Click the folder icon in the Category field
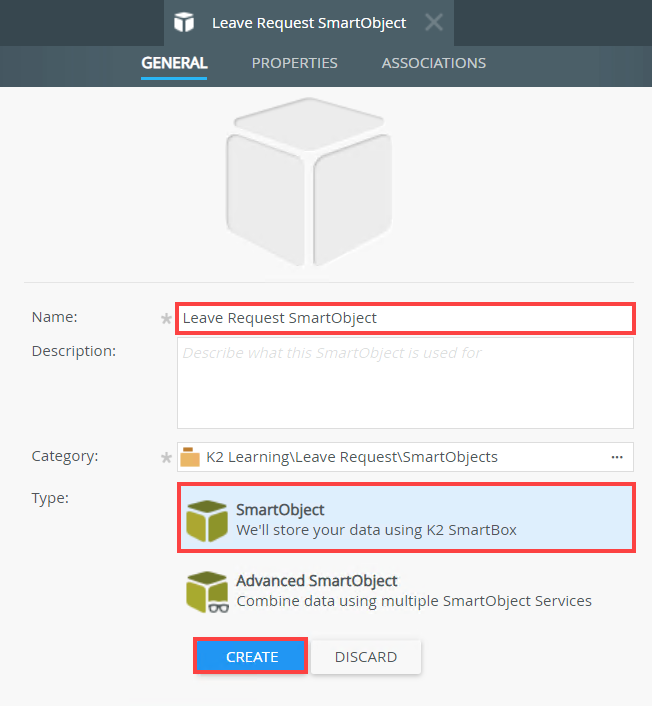This screenshot has height=706, width=652. (191, 457)
